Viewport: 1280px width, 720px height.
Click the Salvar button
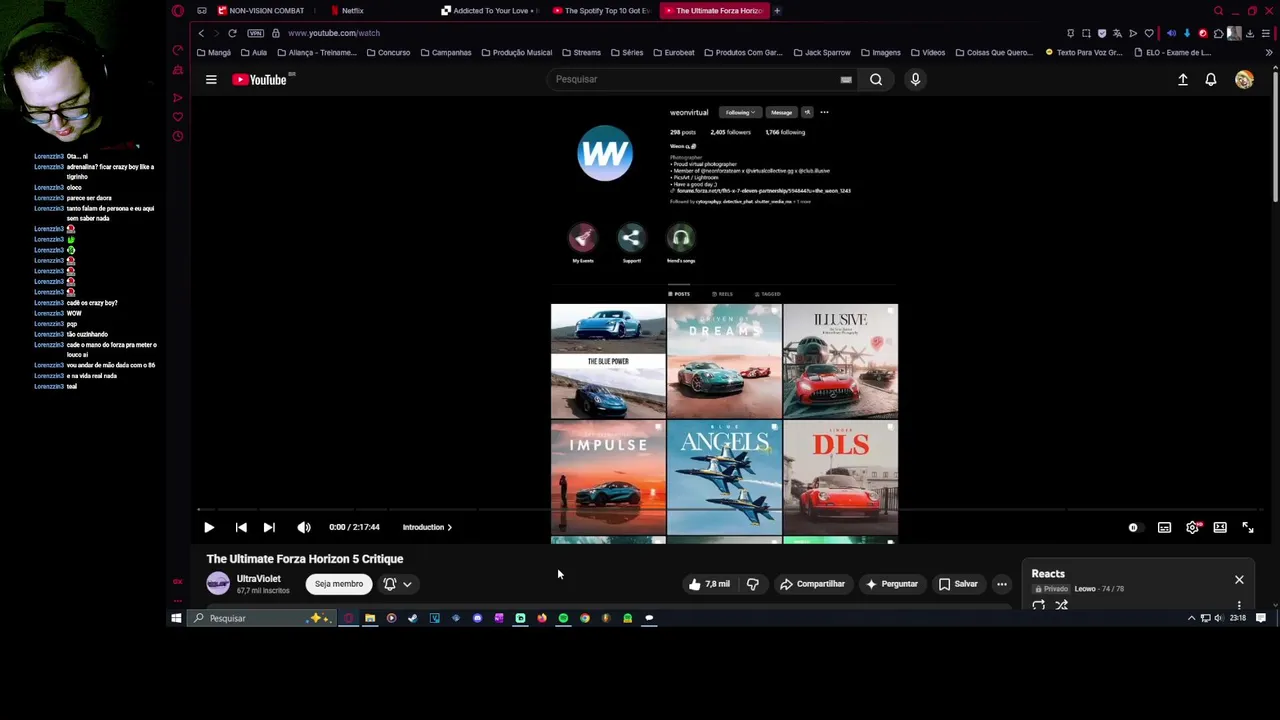tap(958, 584)
